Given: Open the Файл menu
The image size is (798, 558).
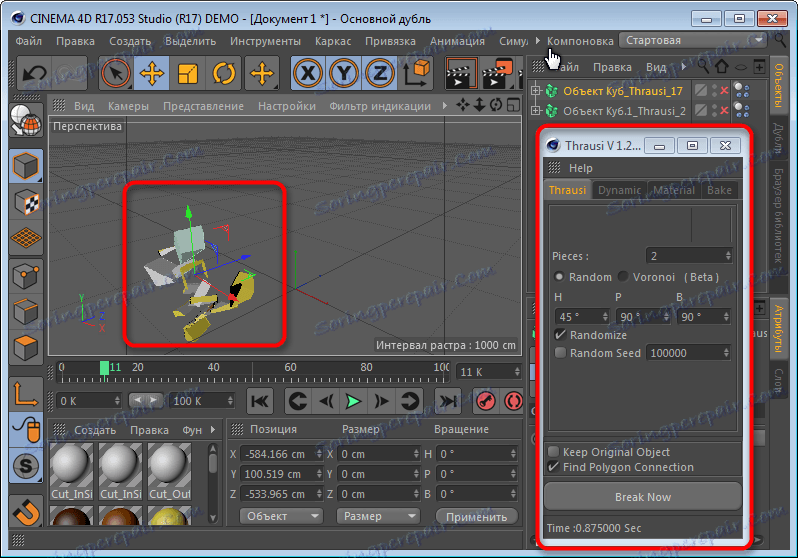Looking at the screenshot, I should (x=28, y=41).
